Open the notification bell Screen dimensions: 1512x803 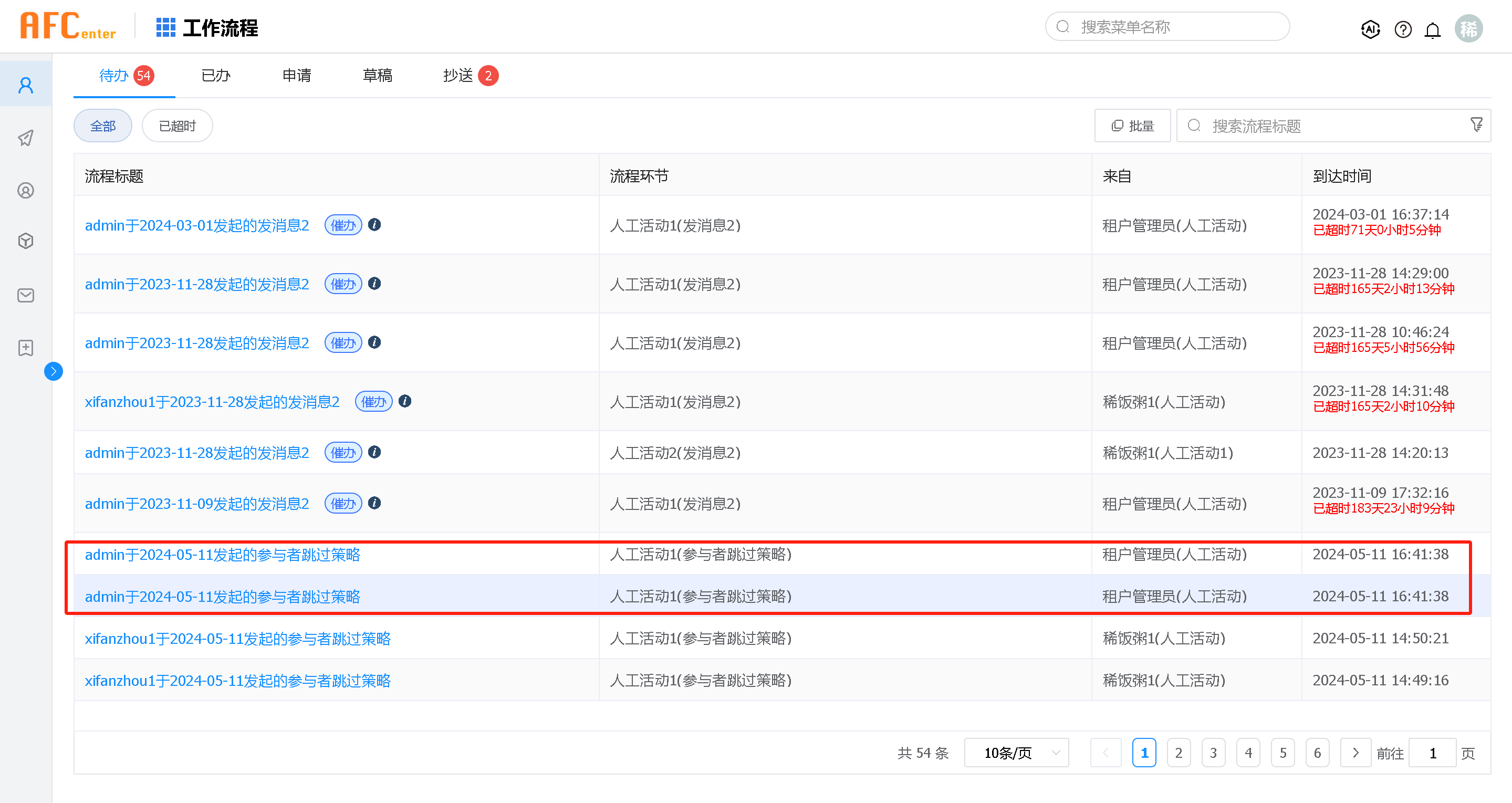pyautogui.click(x=1433, y=29)
